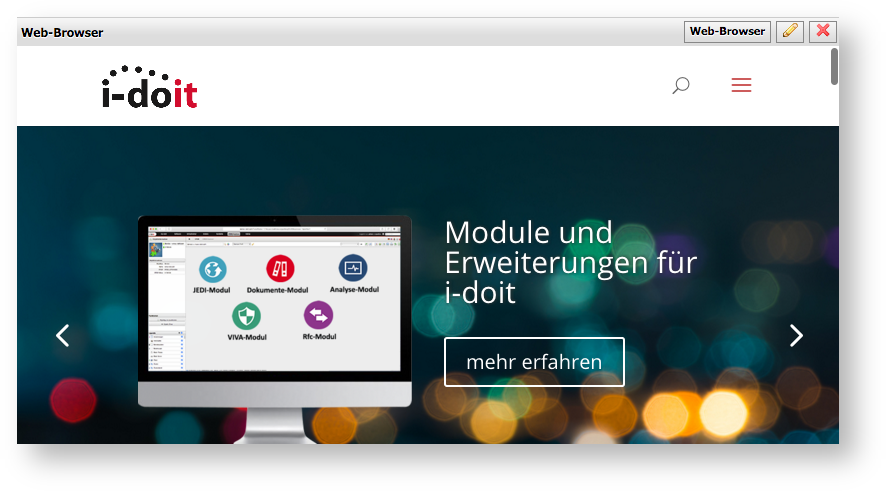Open the search magnifier icon
The width and height of the screenshot is (887, 492).
681,85
